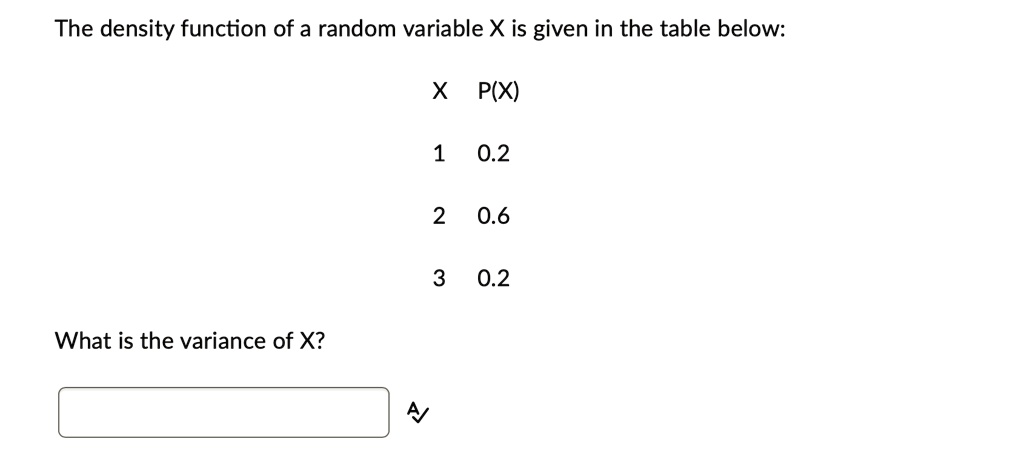Click the X column header
The image size is (1024, 450).
[x=438, y=92]
